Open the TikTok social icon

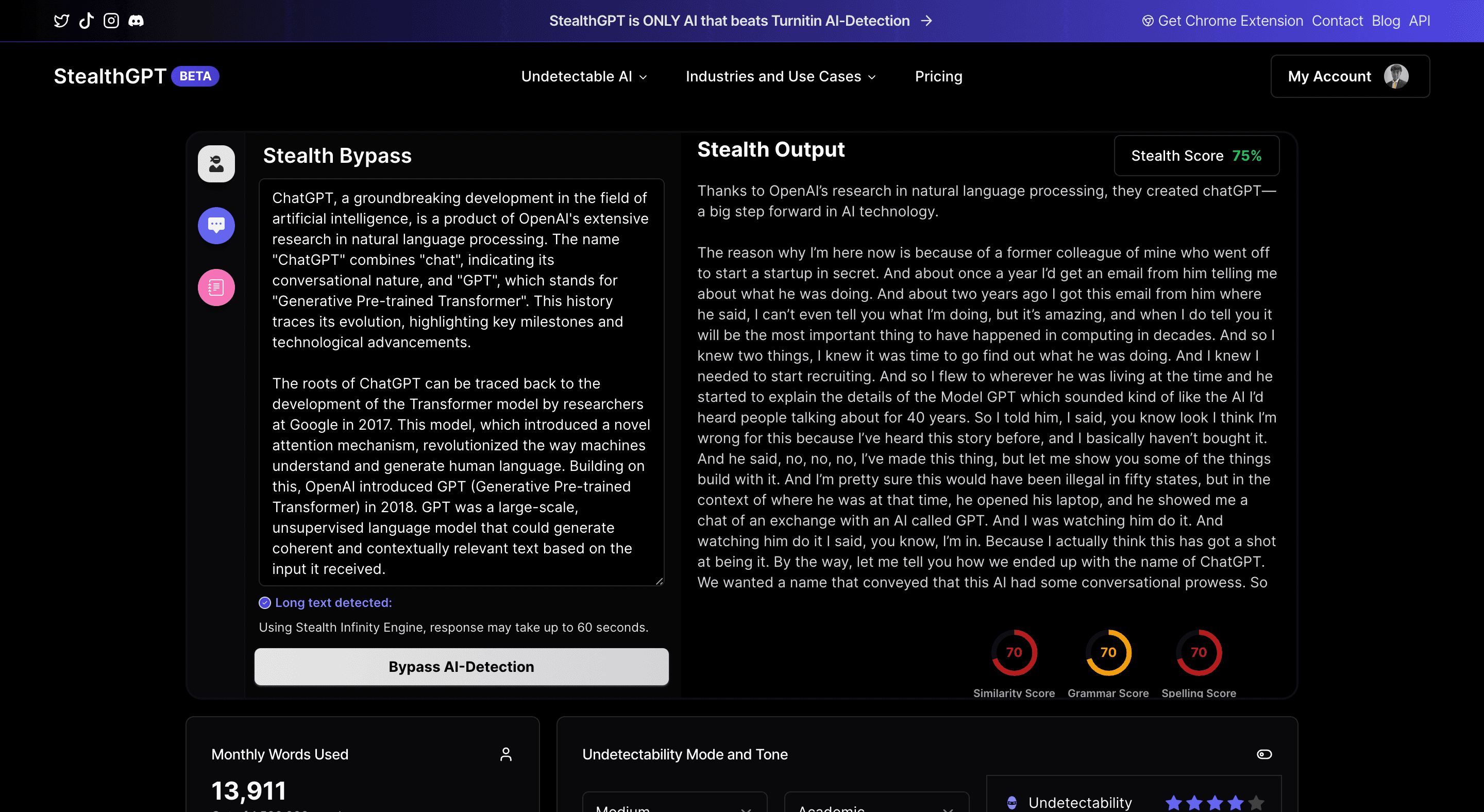coord(87,21)
